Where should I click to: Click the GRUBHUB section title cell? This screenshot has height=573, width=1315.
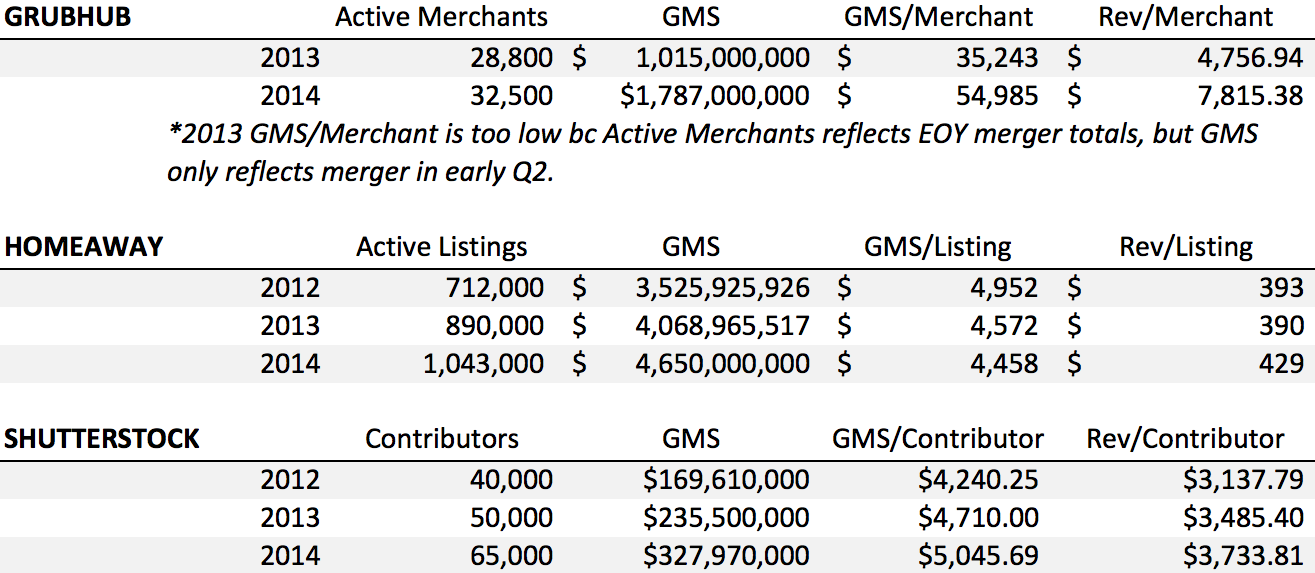[67, 17]
